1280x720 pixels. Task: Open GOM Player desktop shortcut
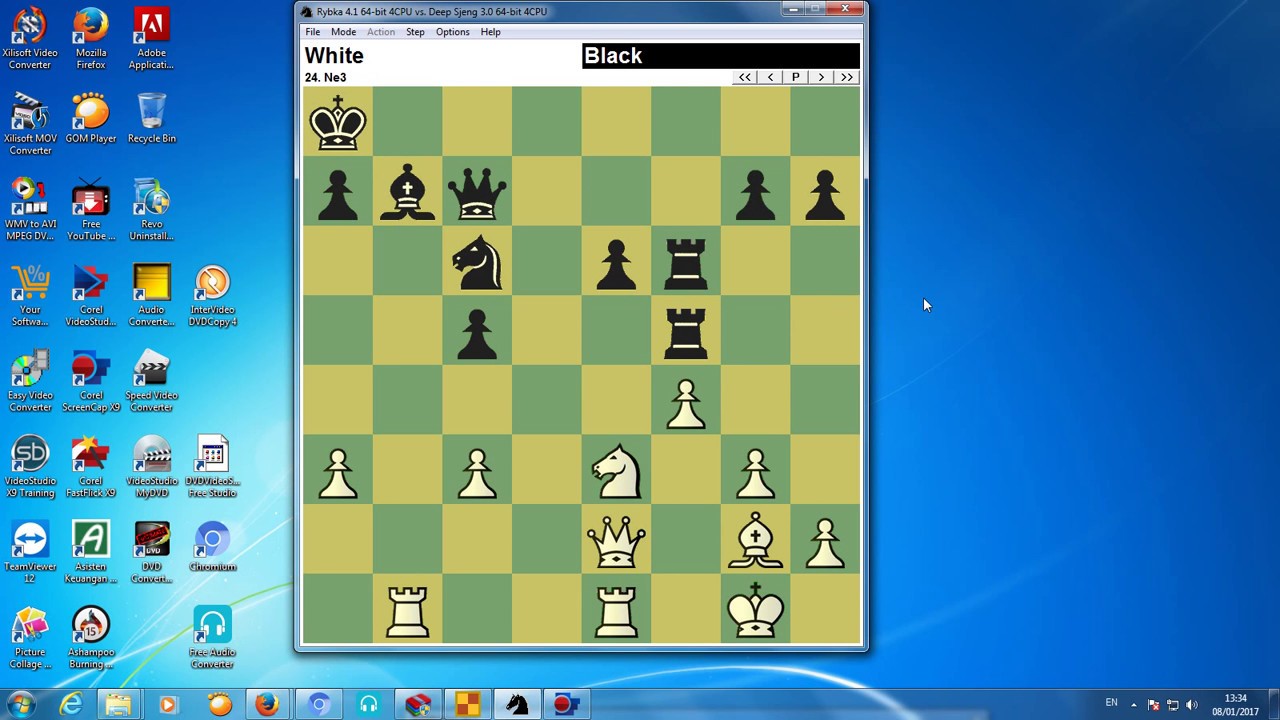point(90,118)
